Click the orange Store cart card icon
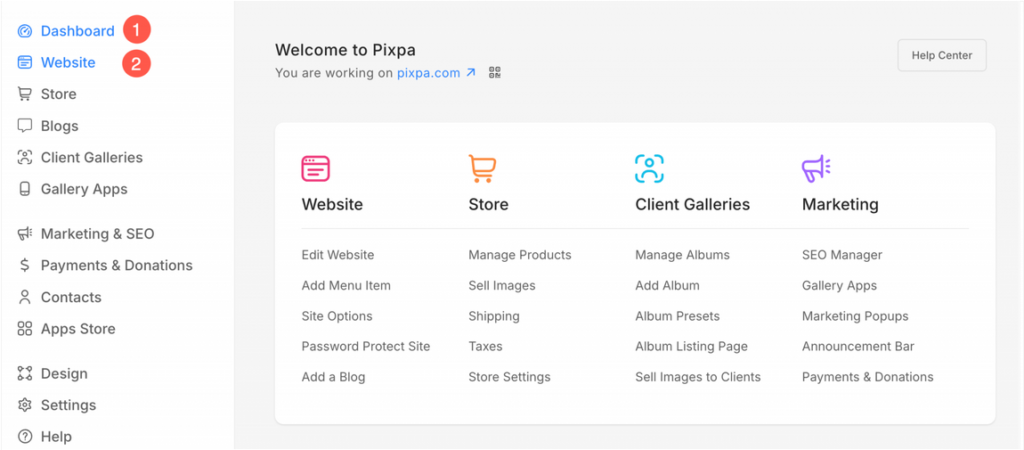The height and width of the screenshot is (450, 1024). tap(483, 169)
